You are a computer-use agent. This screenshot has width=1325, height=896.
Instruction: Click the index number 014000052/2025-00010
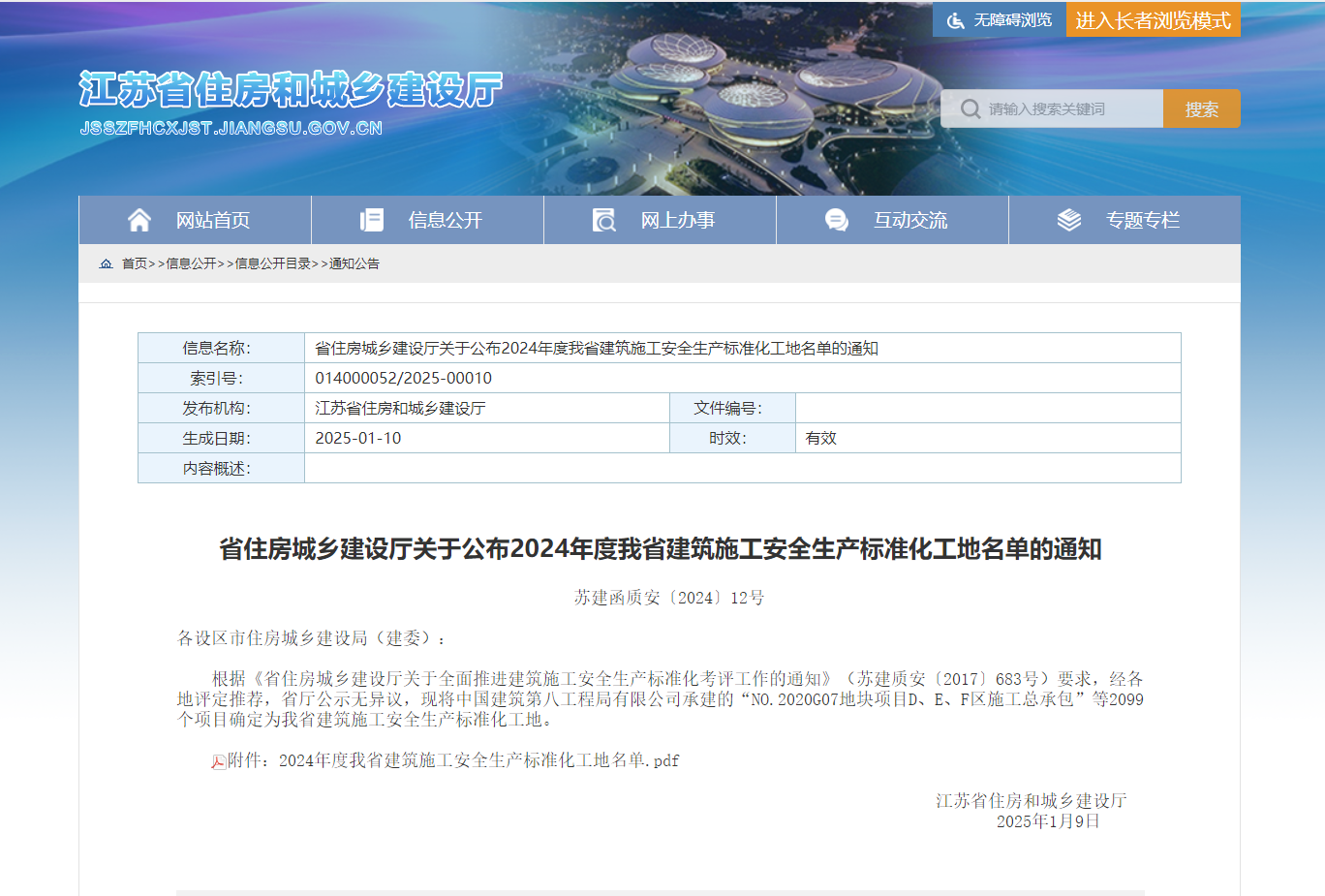click(x=403, y=378)
